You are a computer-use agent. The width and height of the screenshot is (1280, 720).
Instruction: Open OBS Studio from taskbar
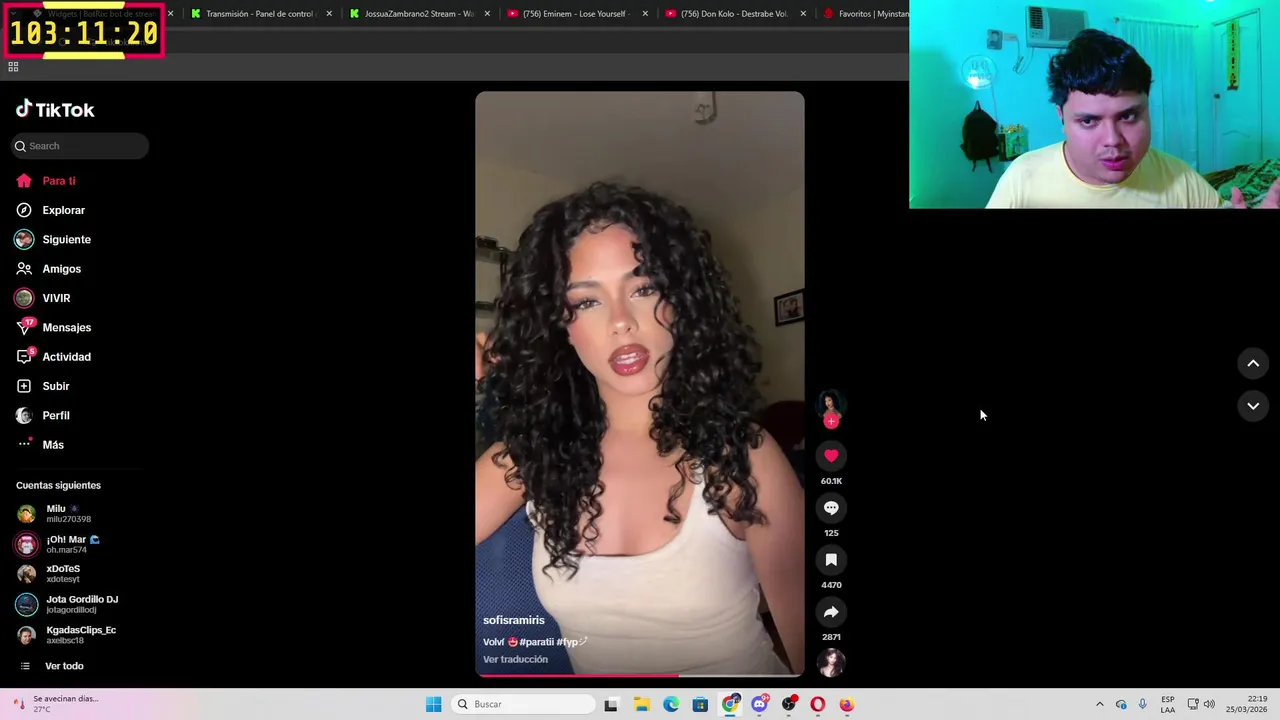[789, 704]
